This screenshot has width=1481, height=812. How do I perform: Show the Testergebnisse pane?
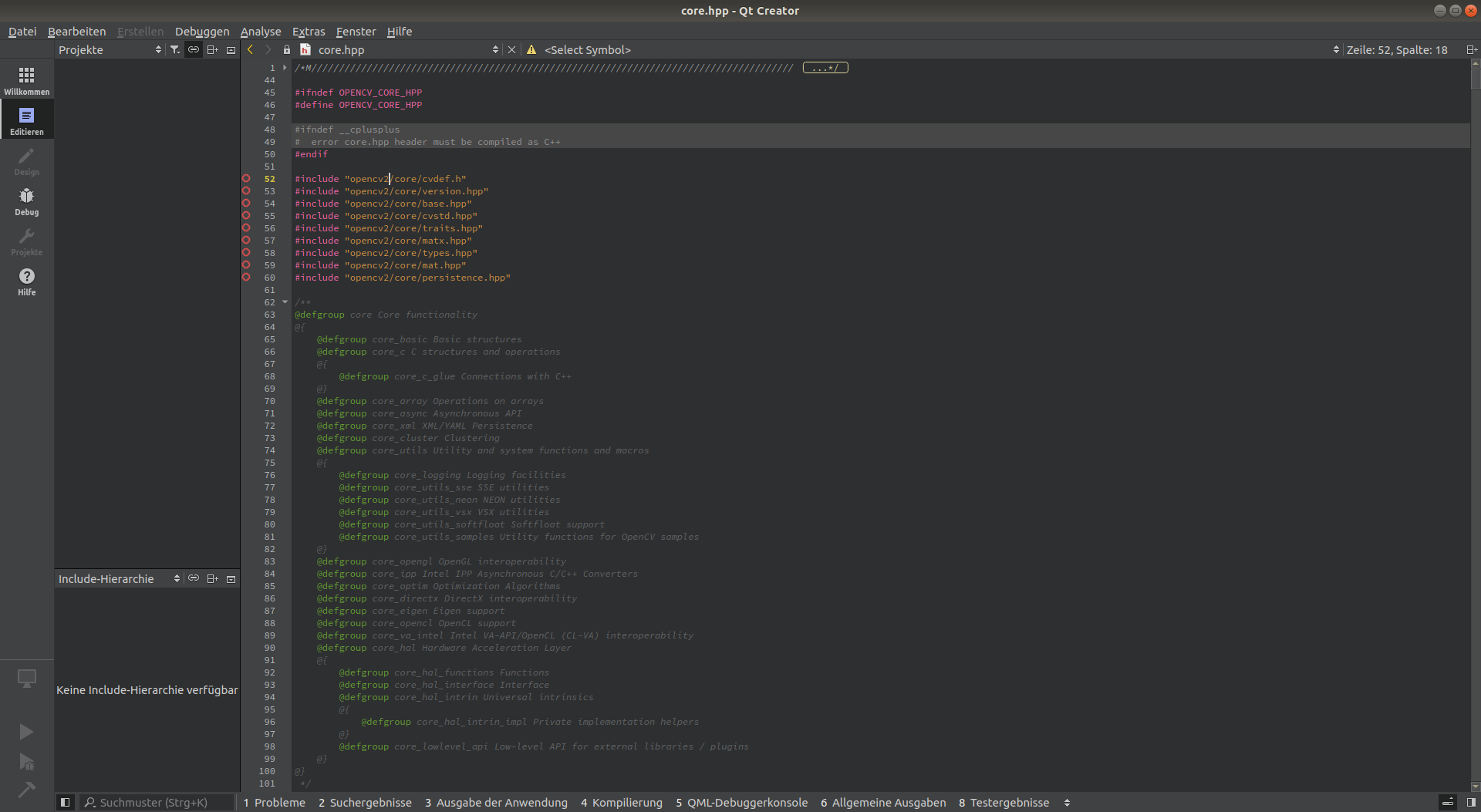(1004, 802)
